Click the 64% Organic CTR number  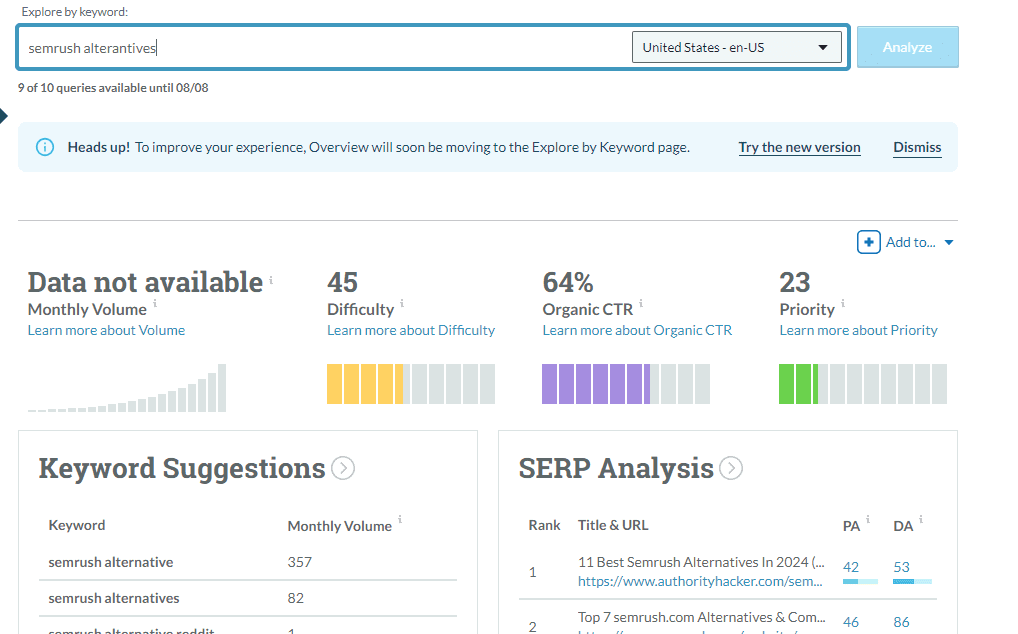pyautogui.click(x=567, y=282)
